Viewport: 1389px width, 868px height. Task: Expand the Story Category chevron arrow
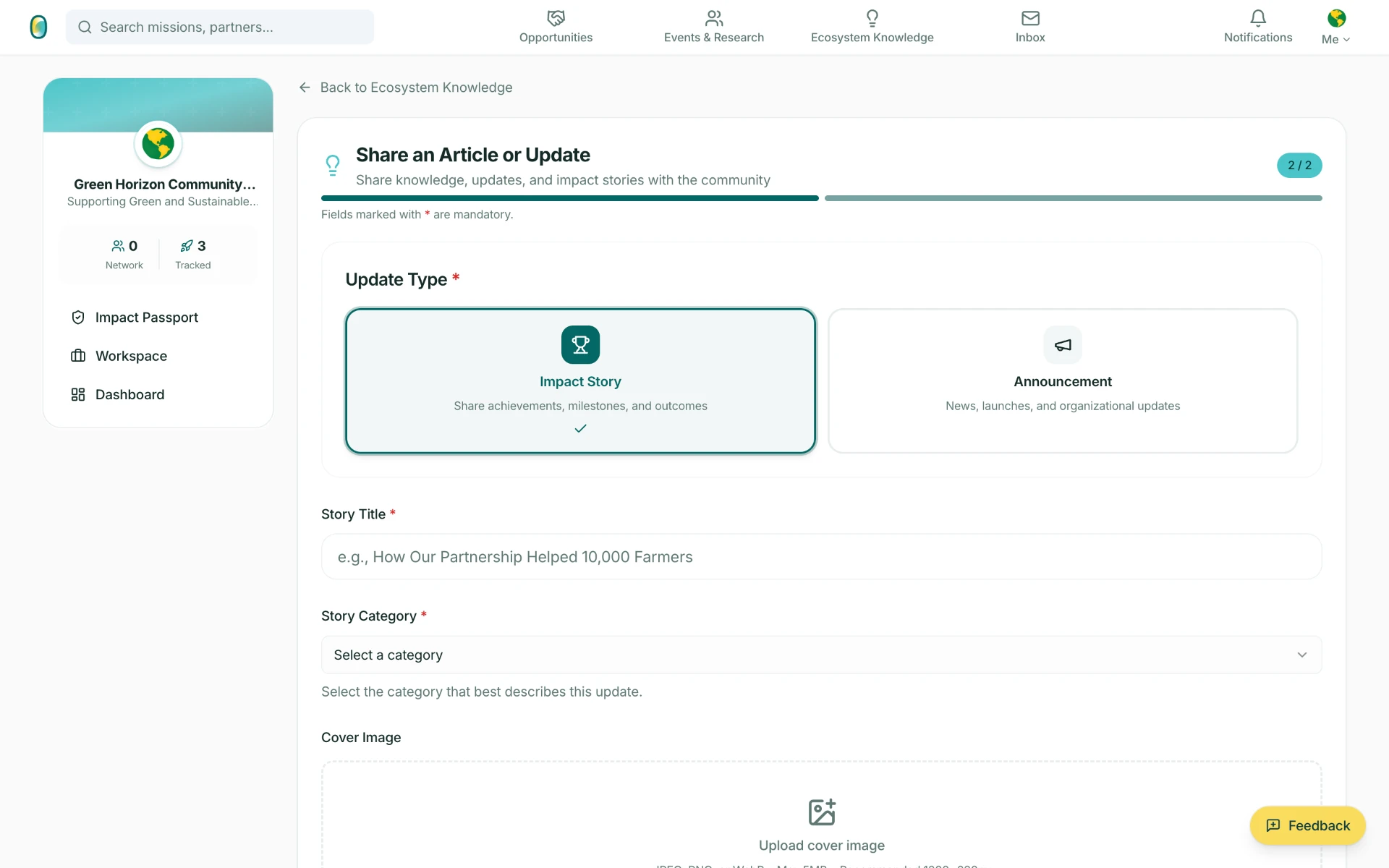(x=1302, y=655)
